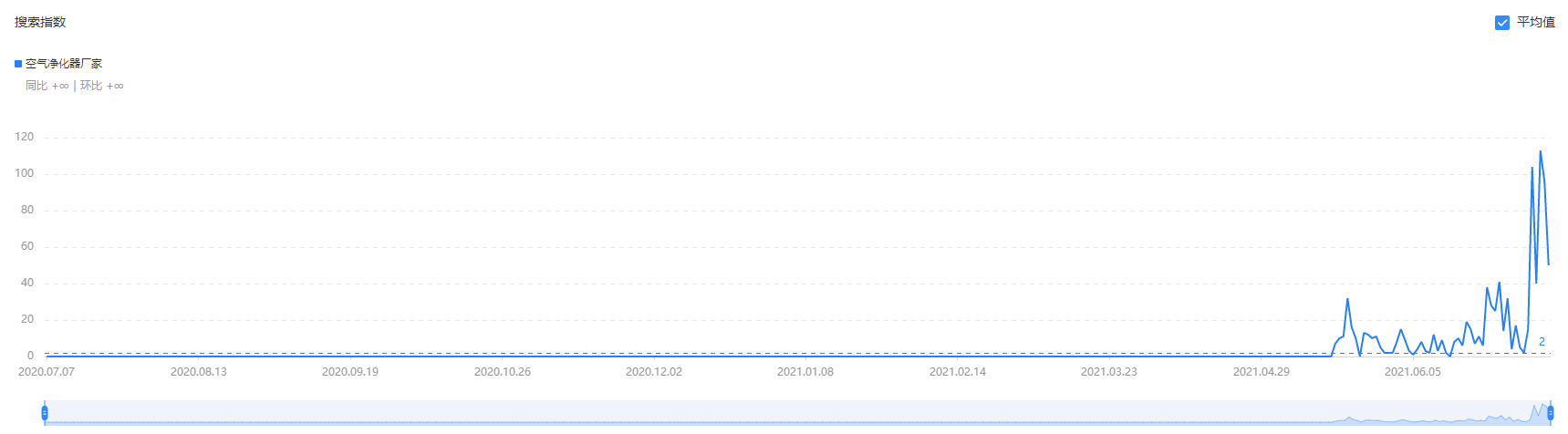Click the 2021.06.05 date on the x-axis
The width and height of the screenshot is (1568, 434).
click(x=1412, y=372)
